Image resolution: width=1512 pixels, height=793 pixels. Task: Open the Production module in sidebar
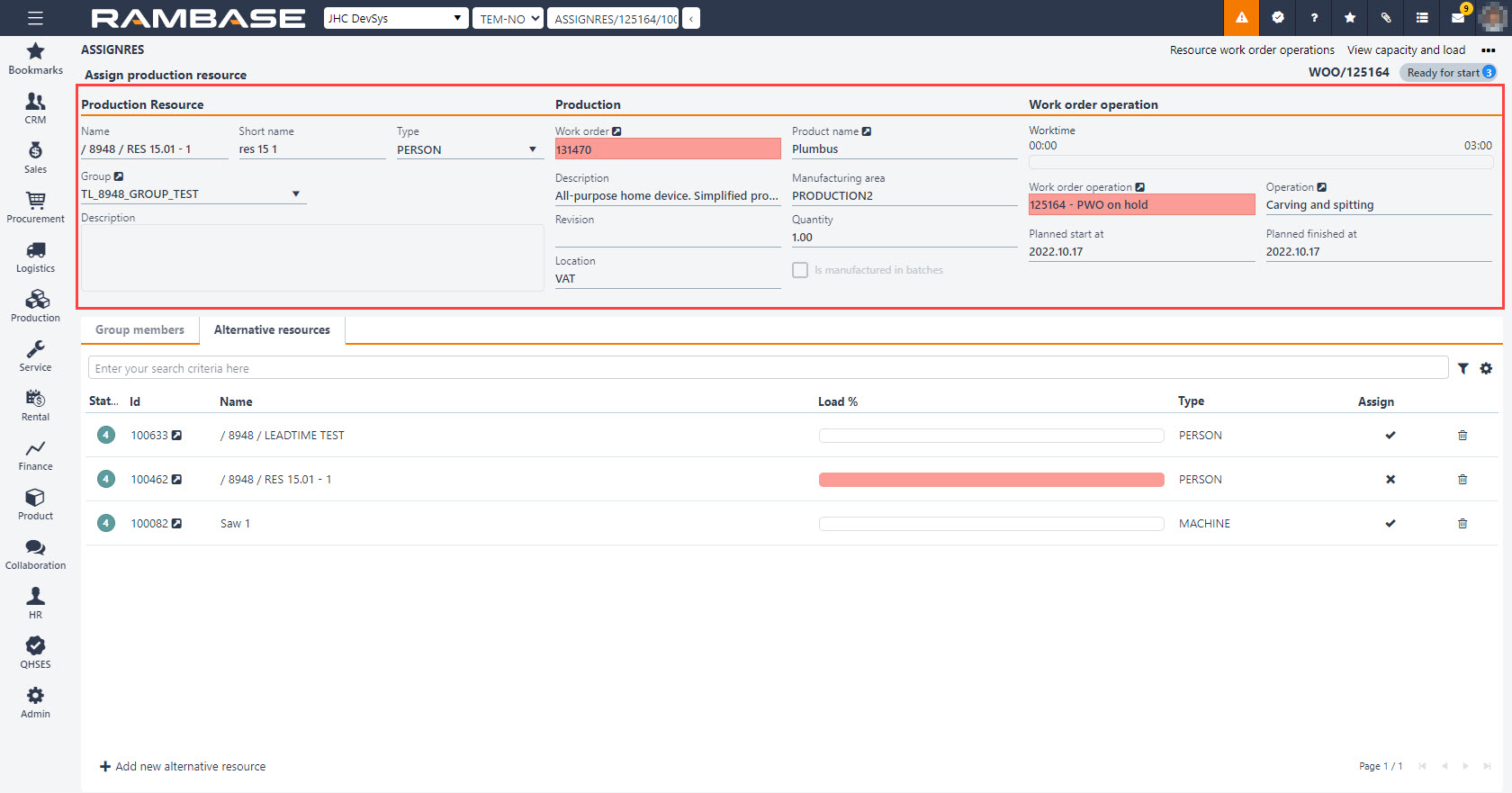tap(35, 306)
